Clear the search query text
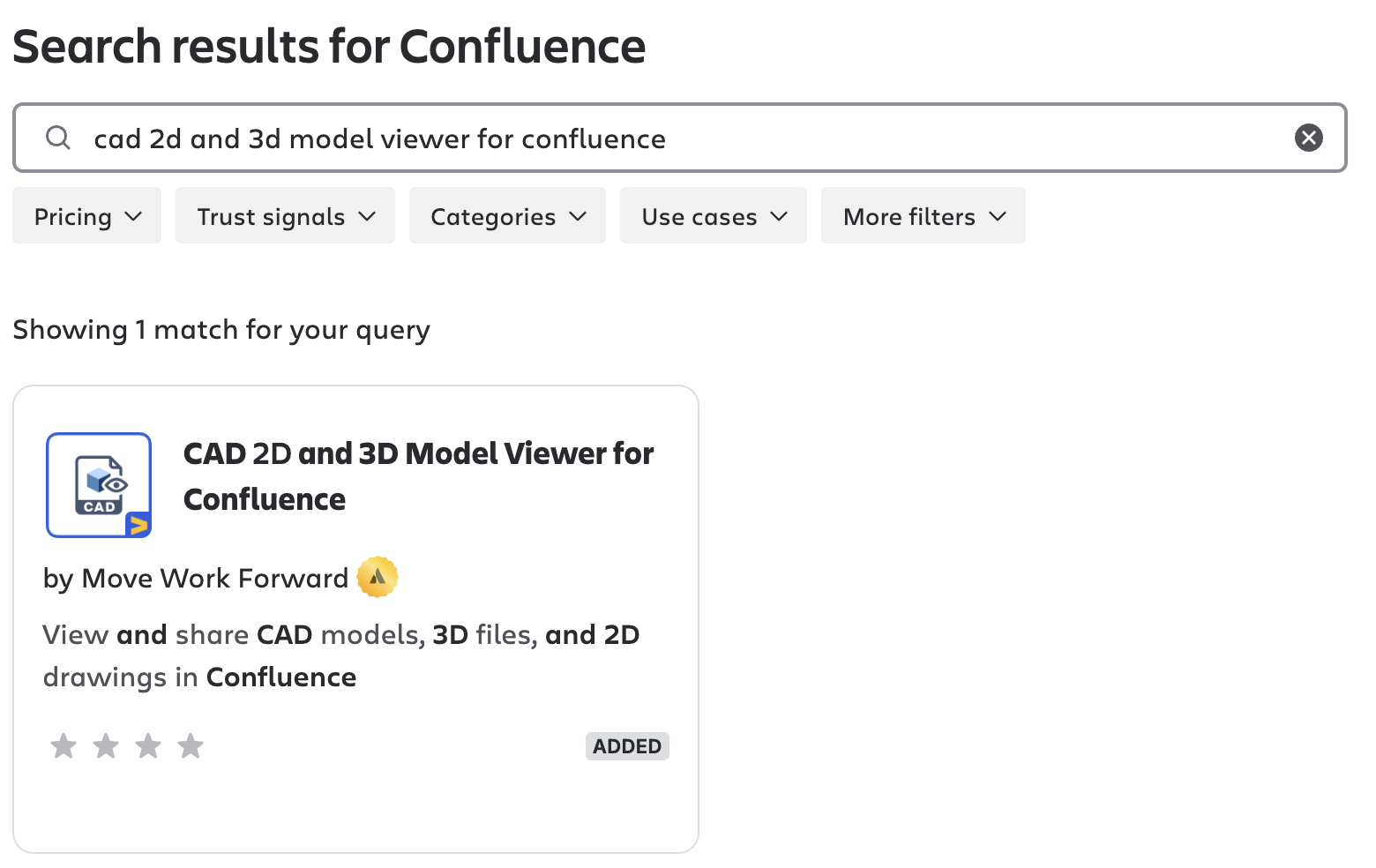Image resolution: width=1376 pixels, height=868 pixels. (1308, 138)
